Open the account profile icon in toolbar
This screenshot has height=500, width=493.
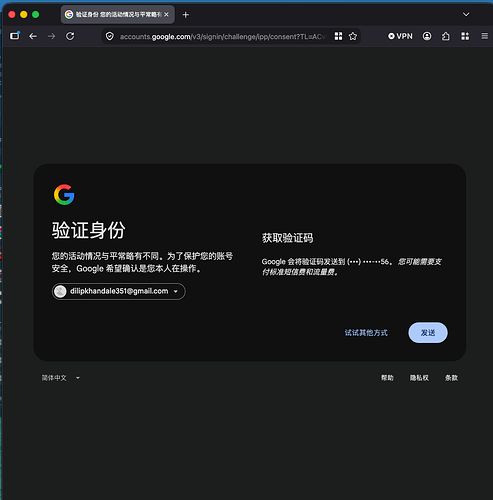[x=427, y=36]
